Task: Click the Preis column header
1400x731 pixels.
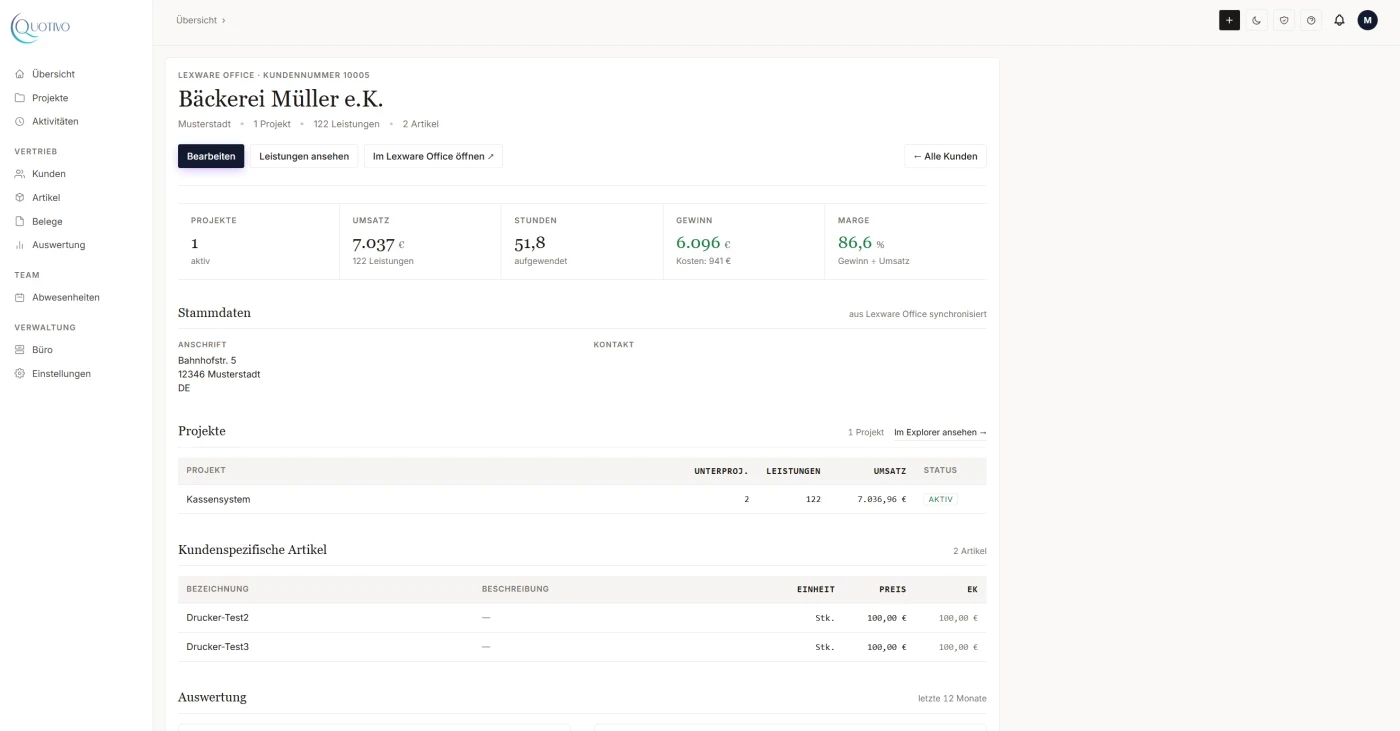Action: pos(893,590)
